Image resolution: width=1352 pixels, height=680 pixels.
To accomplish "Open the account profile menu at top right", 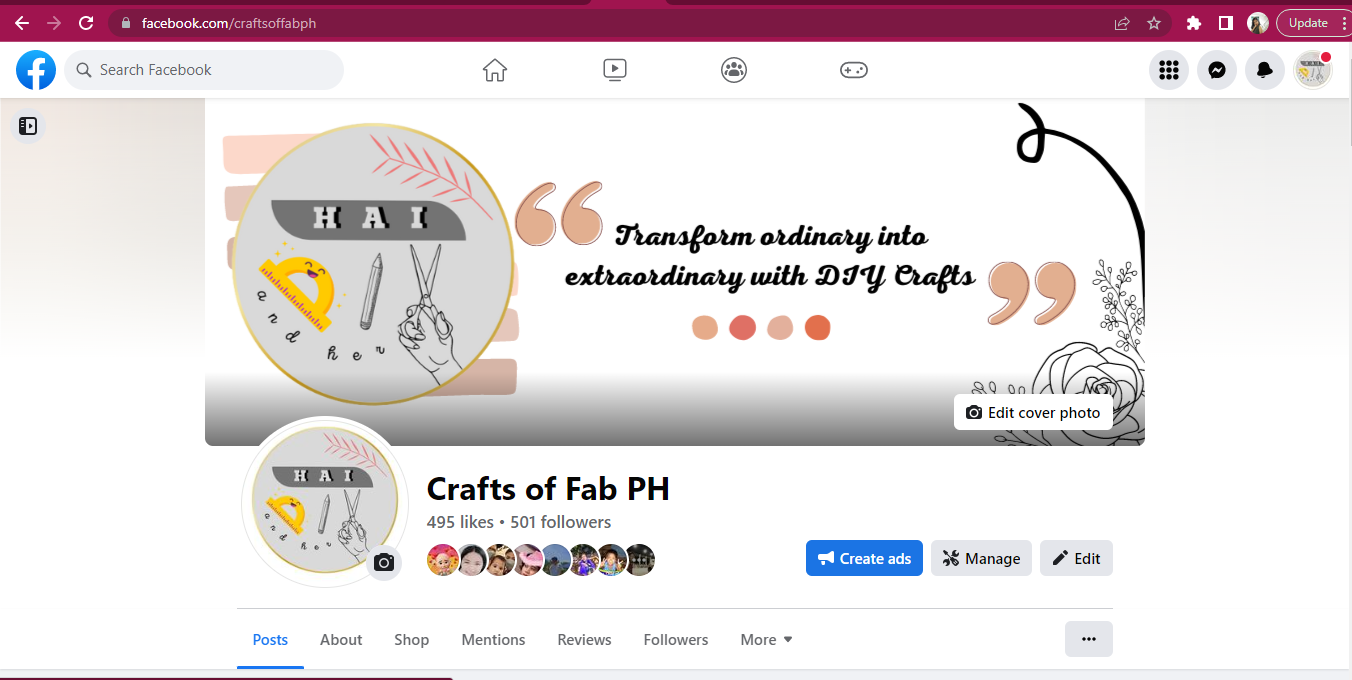I will (1313, 70).
